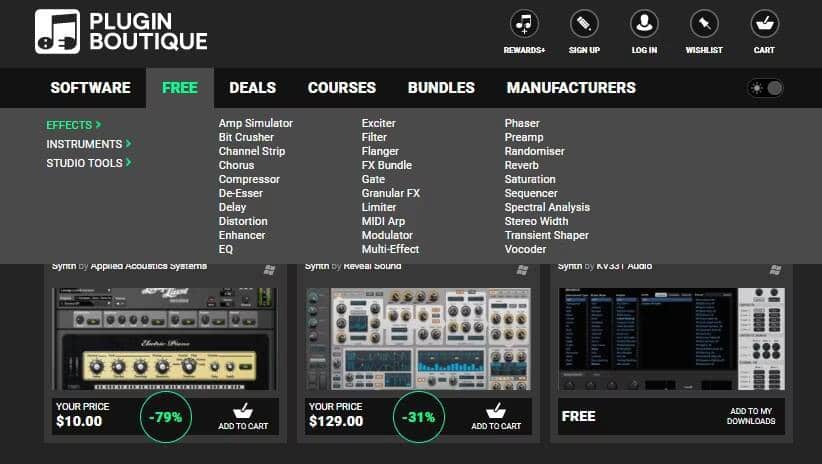Screen dimensions: 822x464
Task: Click Windows icon on KV331 Audio card
Action: coord(775,270)
